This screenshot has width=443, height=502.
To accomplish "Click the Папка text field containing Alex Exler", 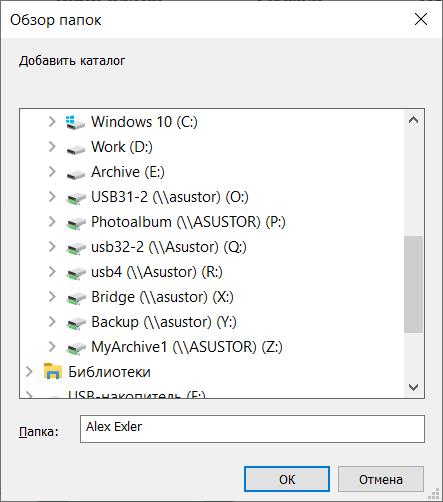I will (252, 429).
